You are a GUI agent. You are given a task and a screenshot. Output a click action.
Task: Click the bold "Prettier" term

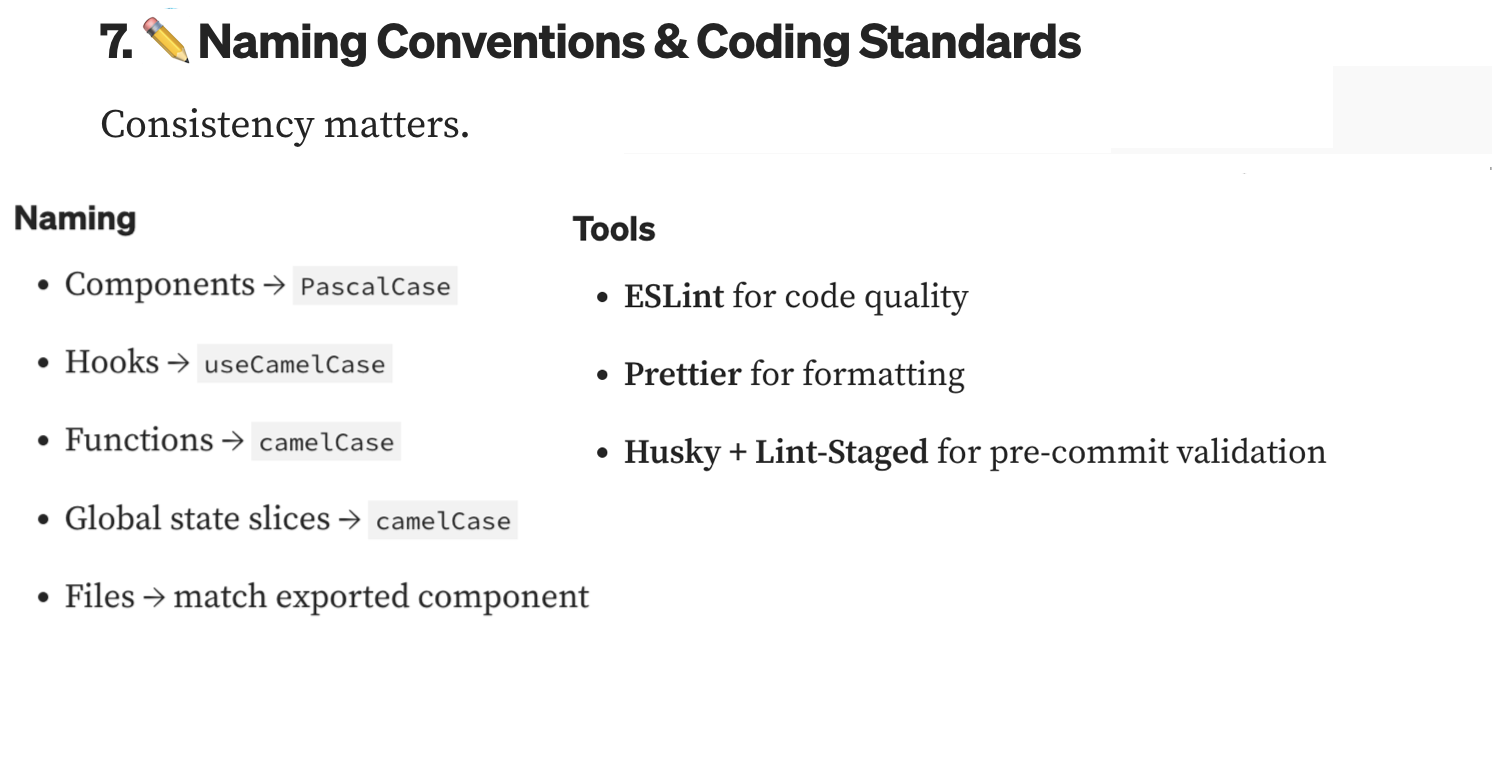coord(683,375)
